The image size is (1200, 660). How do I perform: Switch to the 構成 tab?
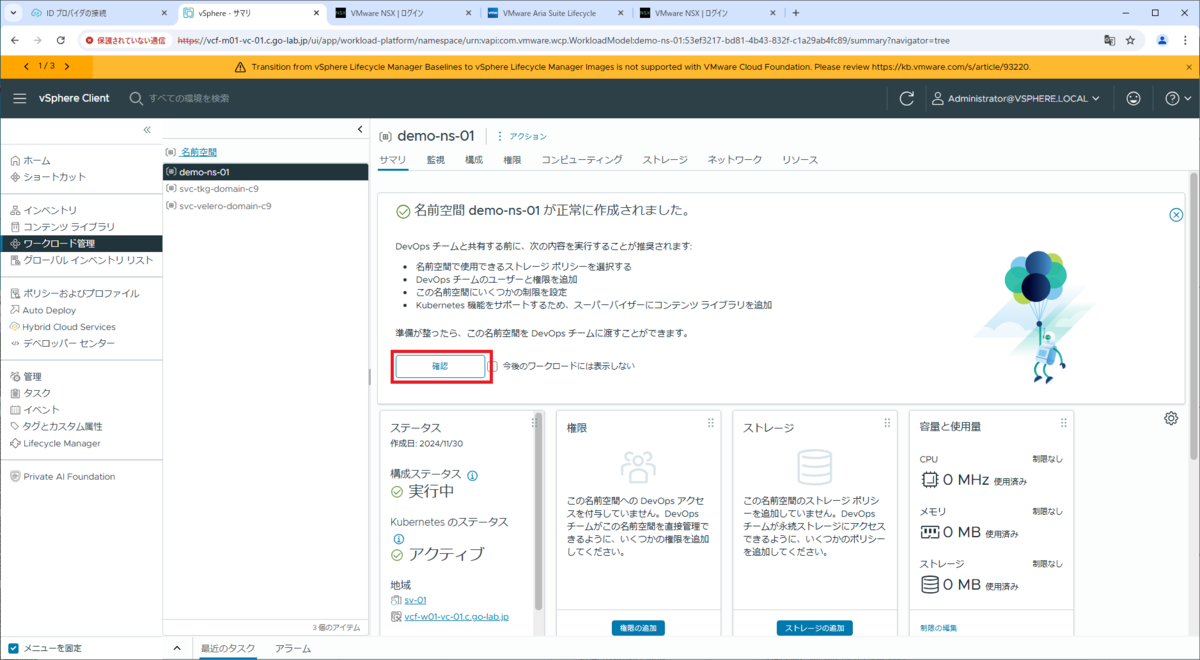pyautogui.click(x=474, y=160)
